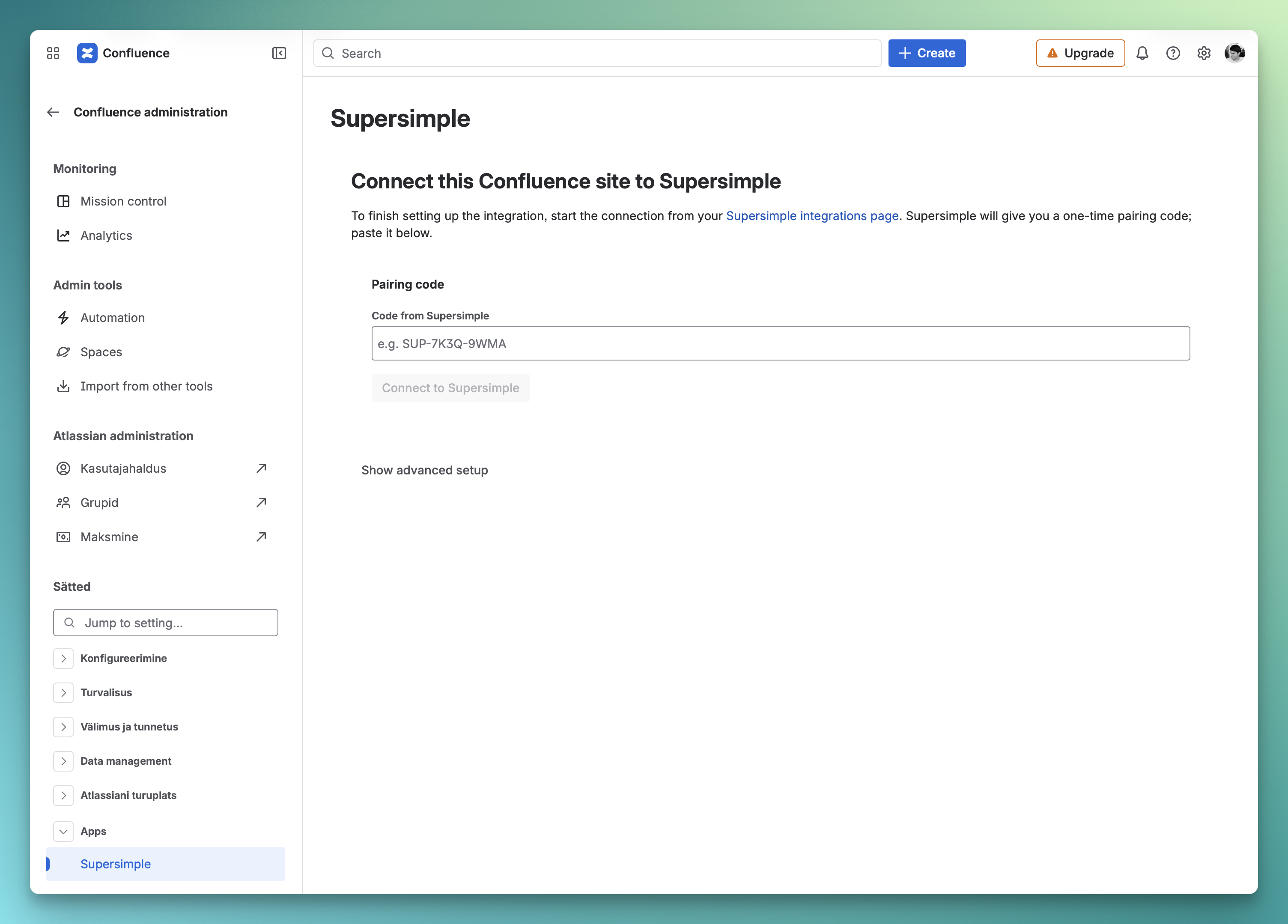Viewport: 1288px width, 924px height.
Task: Click the Välimus ja tunnetus label
Action: pos(129,727)
